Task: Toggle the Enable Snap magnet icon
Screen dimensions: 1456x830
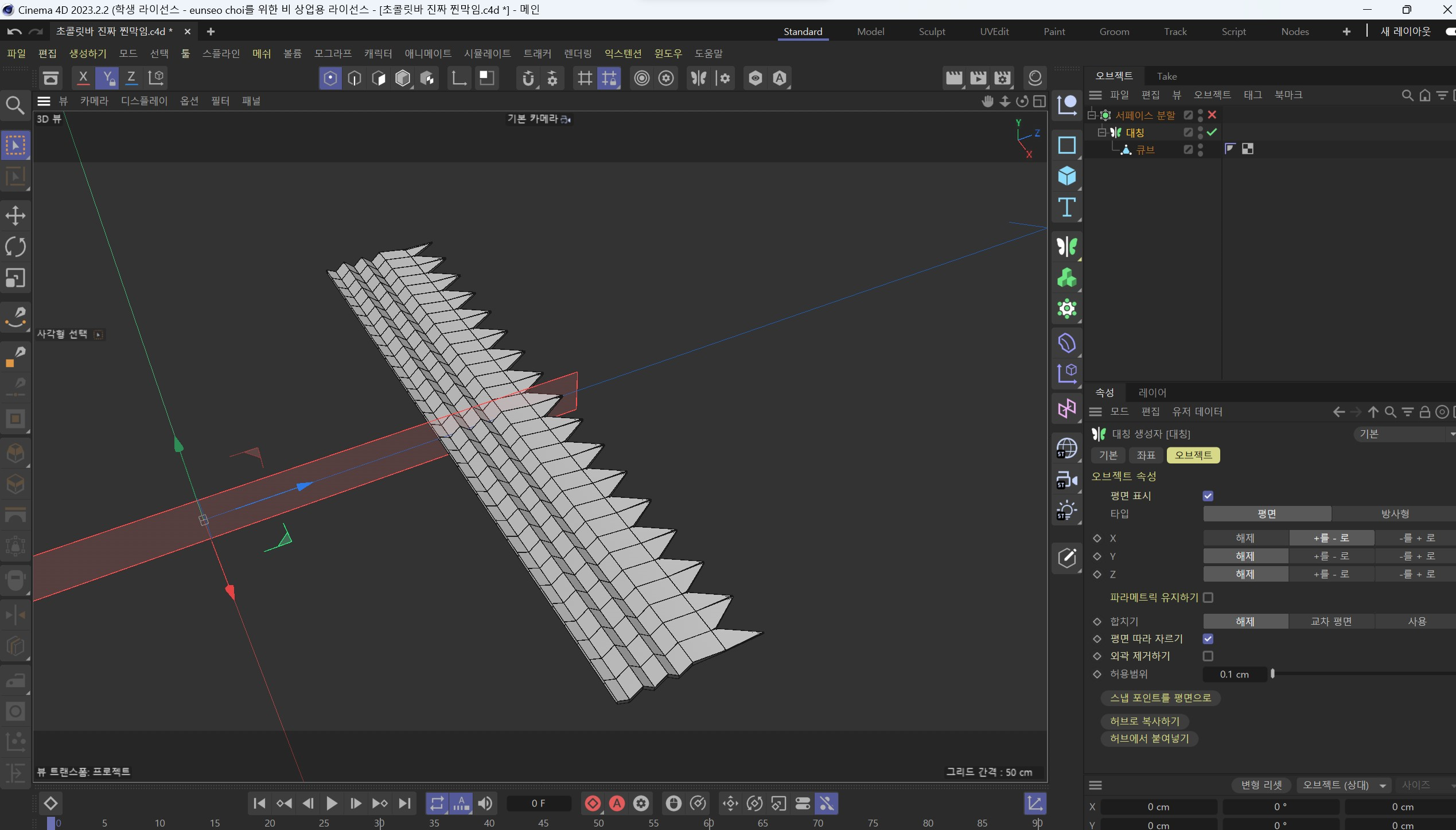Action: point(528,78)
